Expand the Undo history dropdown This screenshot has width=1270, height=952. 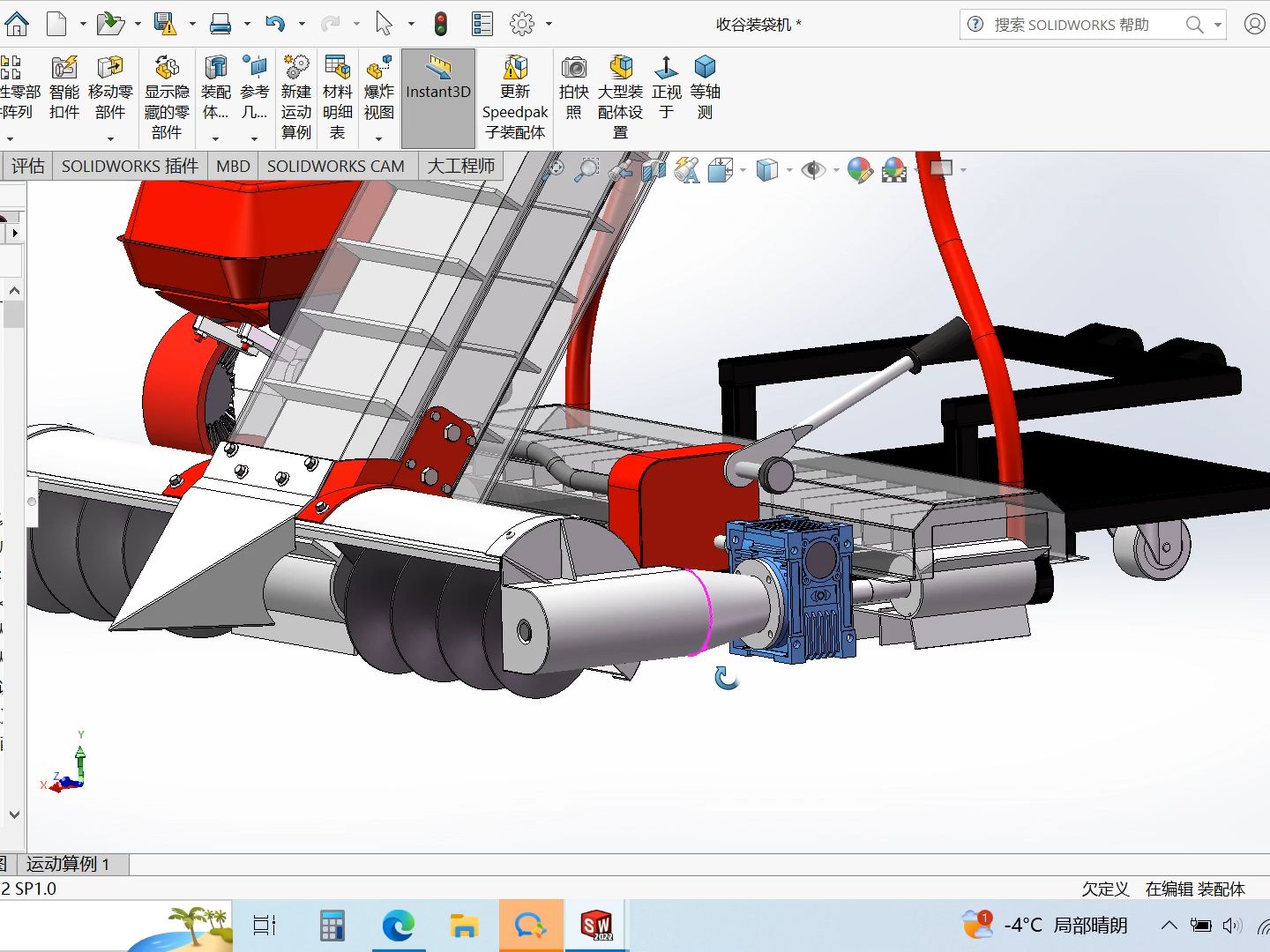(x=302, y=25)
